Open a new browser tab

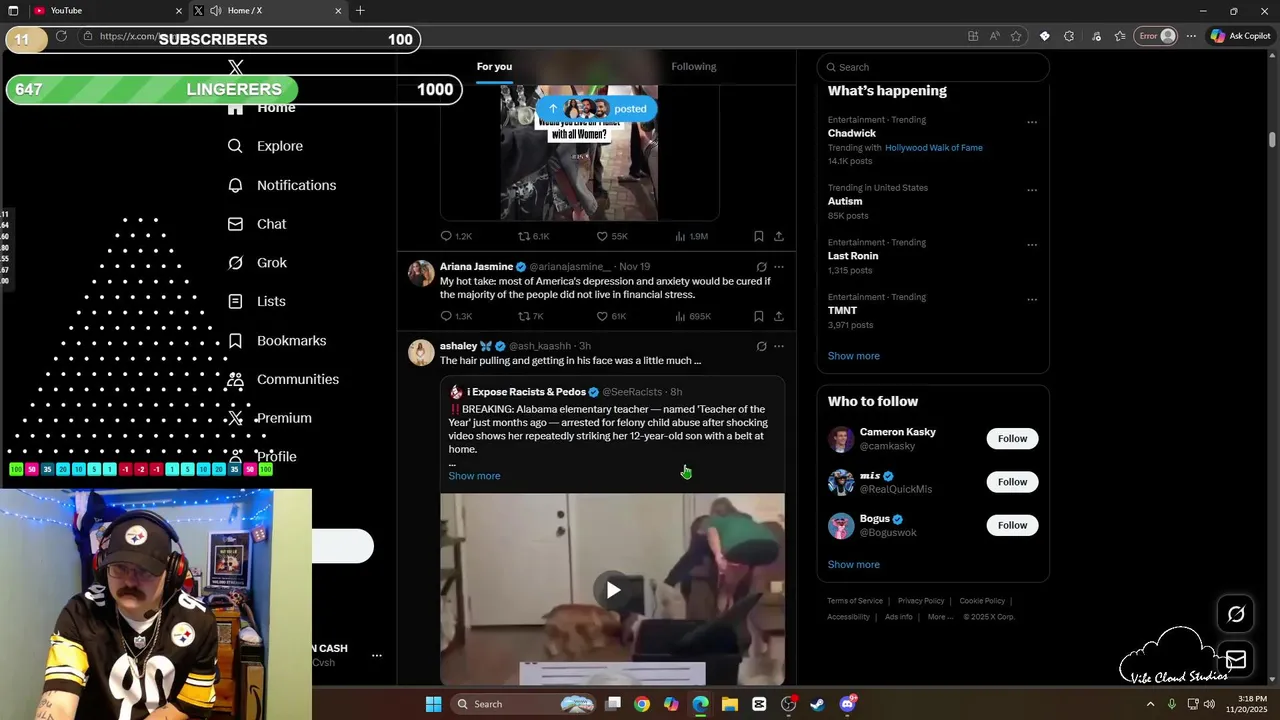pos(360,11)
